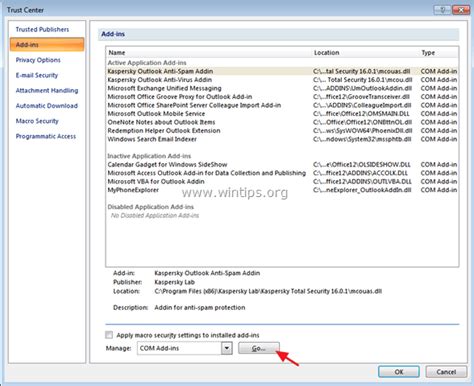
Task: Select Kaspersky Outlook Anti-Virus Addin row
Action: point(282,80)
